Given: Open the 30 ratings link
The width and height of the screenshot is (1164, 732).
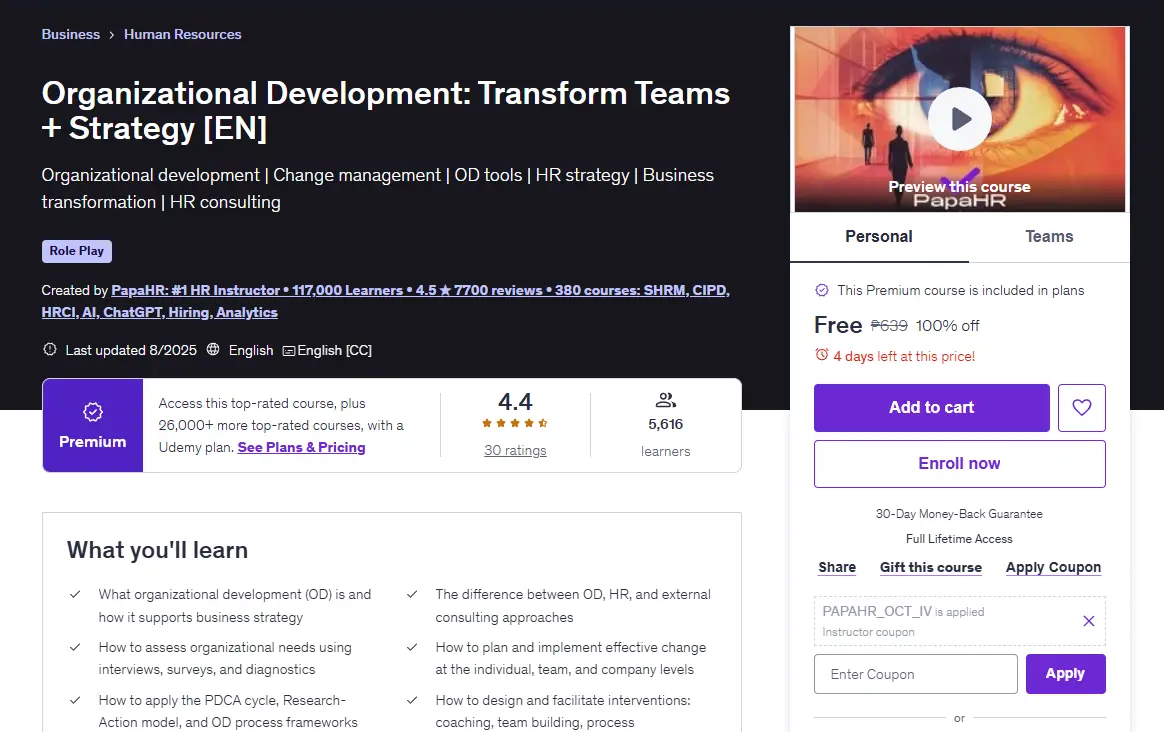Looking at the screenshot, I should (x=515, y=450).
